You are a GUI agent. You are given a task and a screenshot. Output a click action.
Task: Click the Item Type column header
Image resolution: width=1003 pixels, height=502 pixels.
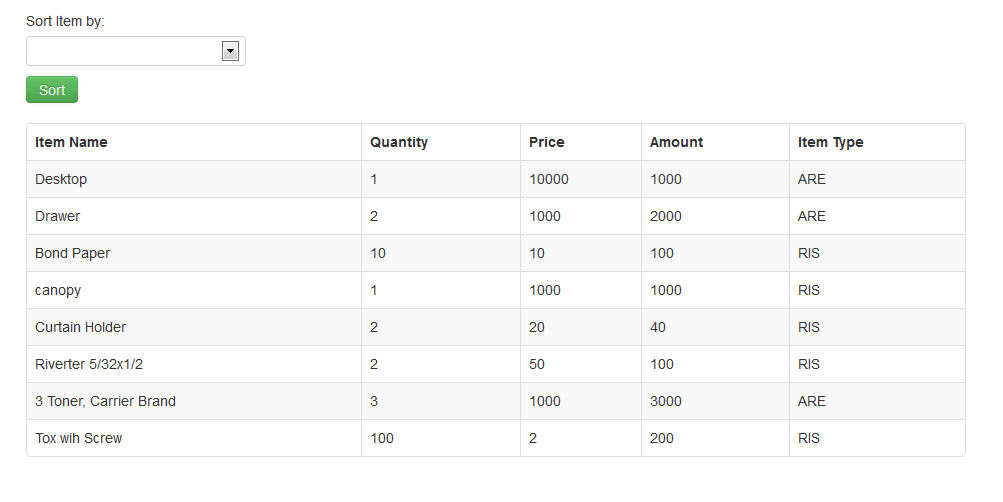830,142
